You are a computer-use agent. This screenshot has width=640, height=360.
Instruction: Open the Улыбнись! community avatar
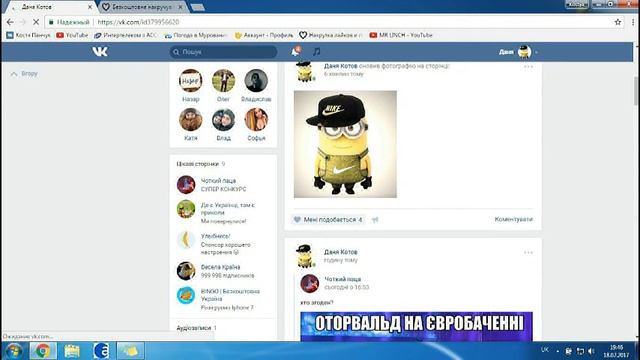tap(186, 240)
